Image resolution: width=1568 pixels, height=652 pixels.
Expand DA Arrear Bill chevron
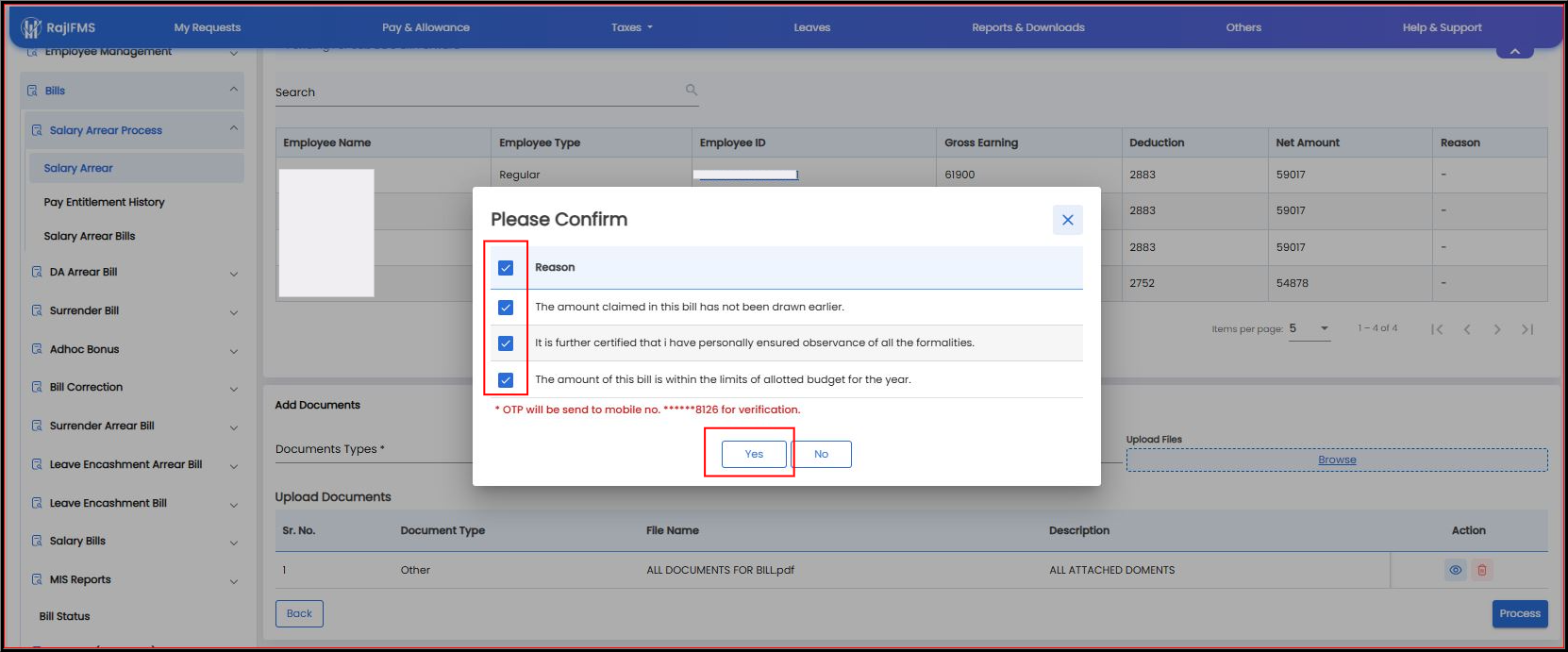pos(234,274)
